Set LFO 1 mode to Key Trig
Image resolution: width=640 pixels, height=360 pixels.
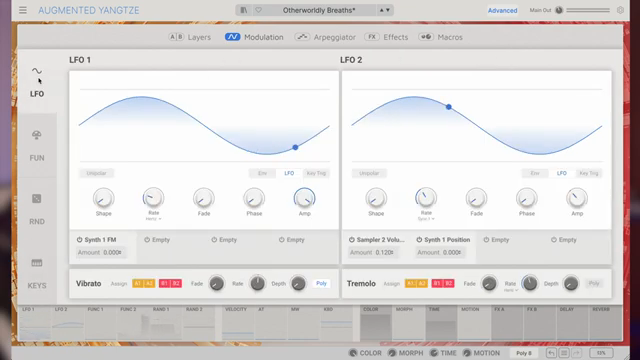coord(316,173)
